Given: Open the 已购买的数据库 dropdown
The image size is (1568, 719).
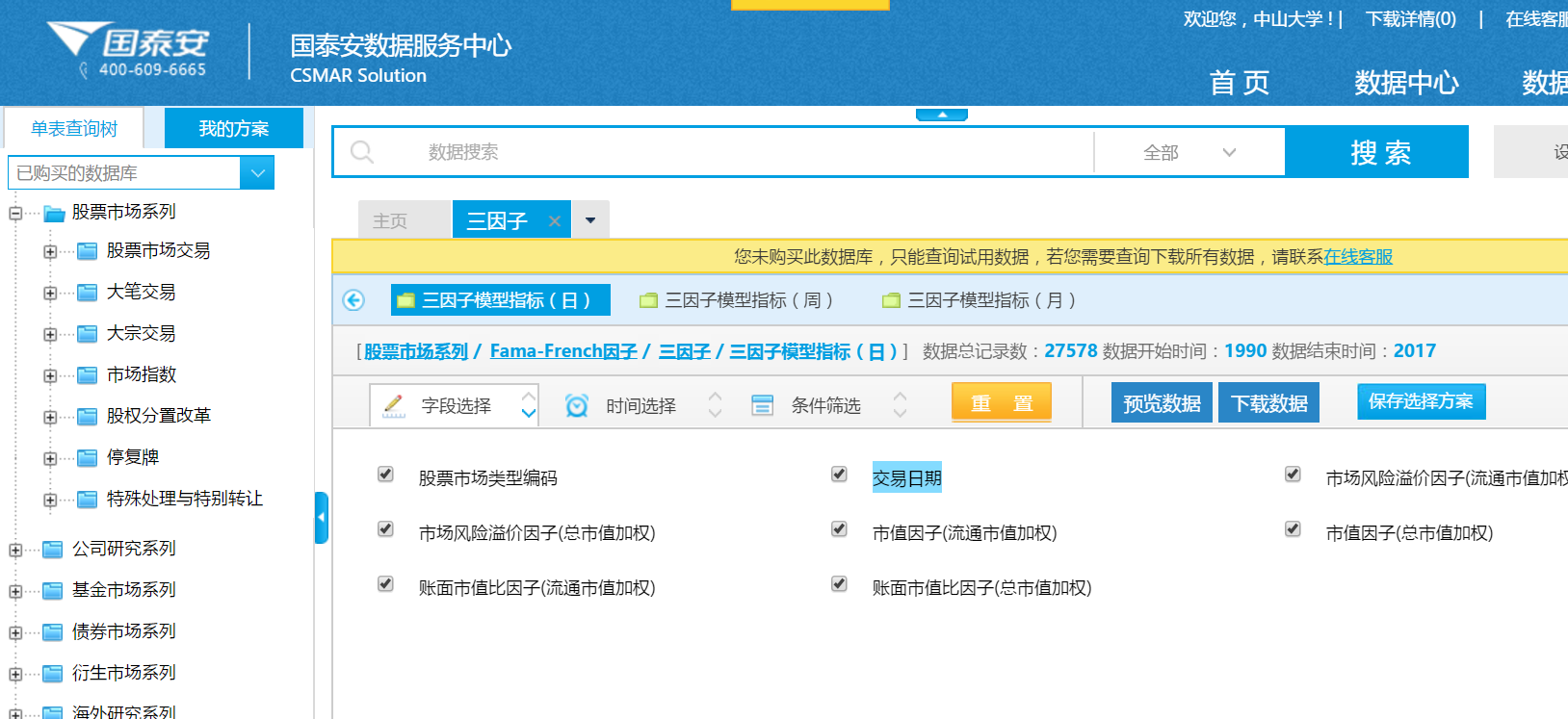Looking at the screenshot, I should pos(257,173).
